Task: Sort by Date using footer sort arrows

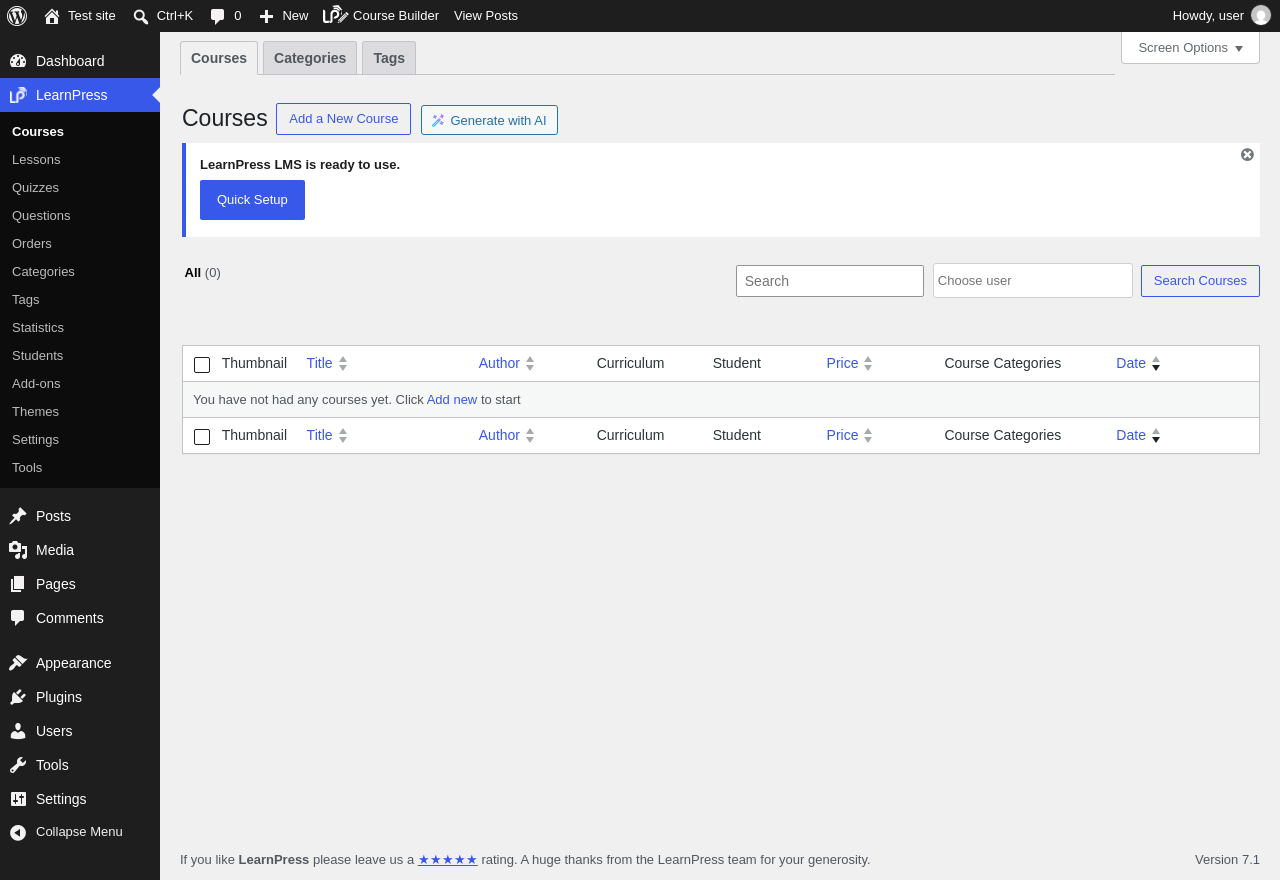Action: (1156, 435)
